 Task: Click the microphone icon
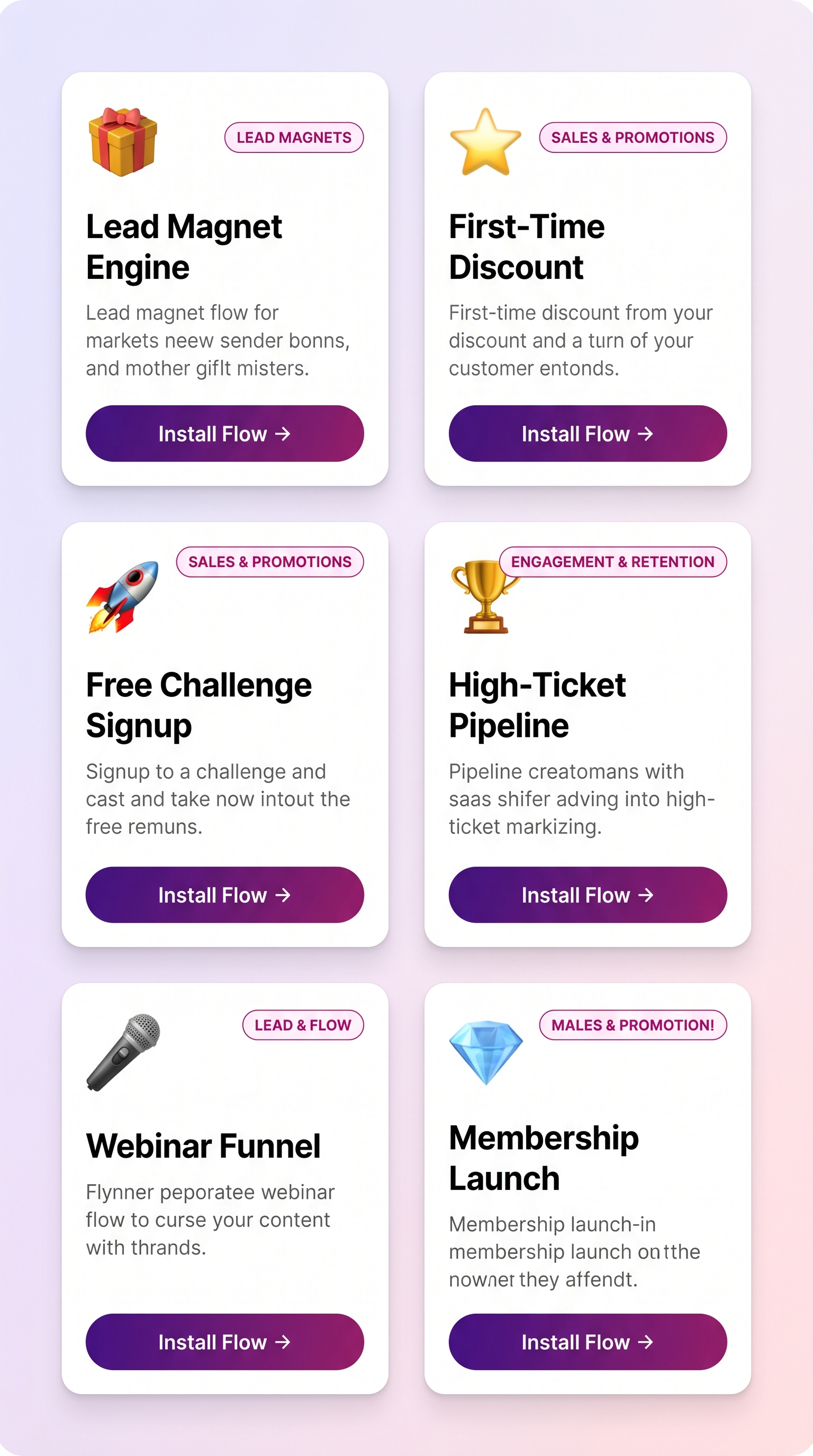(123, 1052)
